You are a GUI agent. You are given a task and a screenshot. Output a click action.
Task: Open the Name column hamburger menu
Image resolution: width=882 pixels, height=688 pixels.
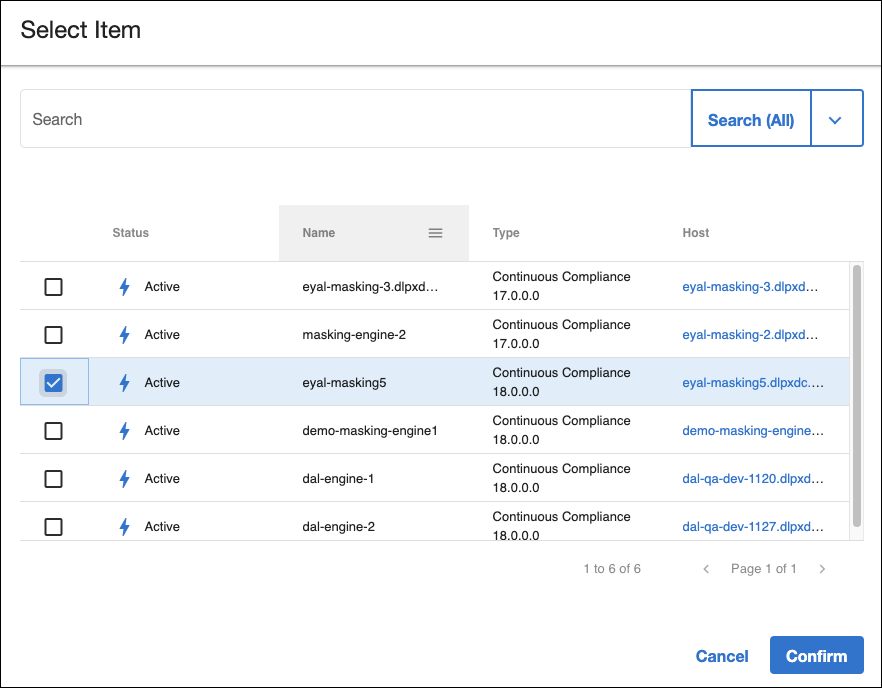pyautogui.click(x=435, y=233)
